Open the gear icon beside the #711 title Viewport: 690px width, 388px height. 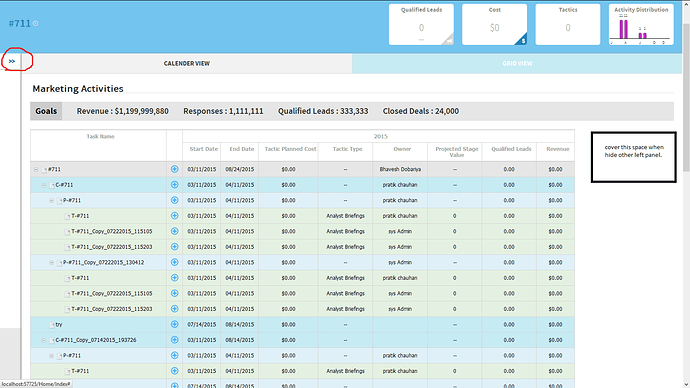[x=36, y=23]
